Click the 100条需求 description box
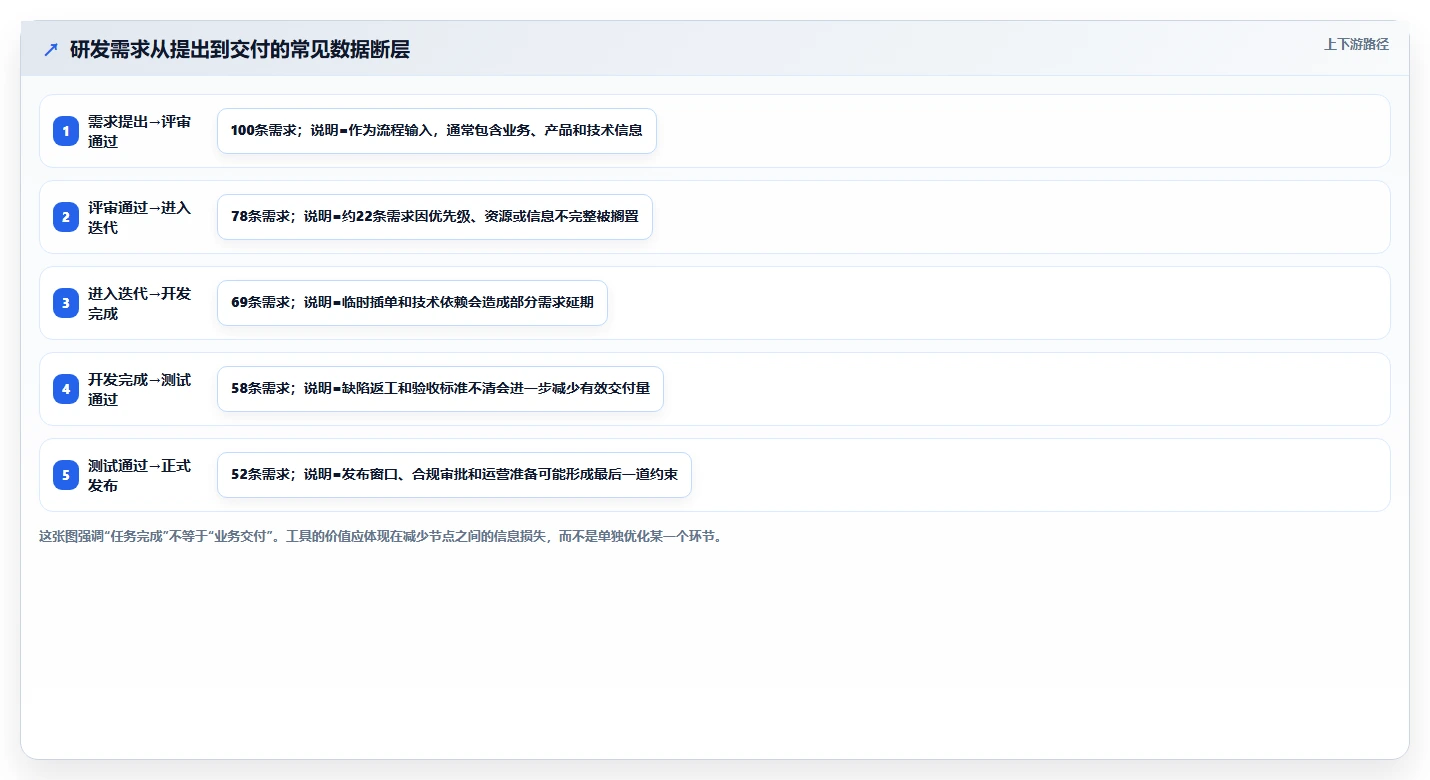Image resolution: width=1430 pixels, height=780 pixels. [437, 131]
